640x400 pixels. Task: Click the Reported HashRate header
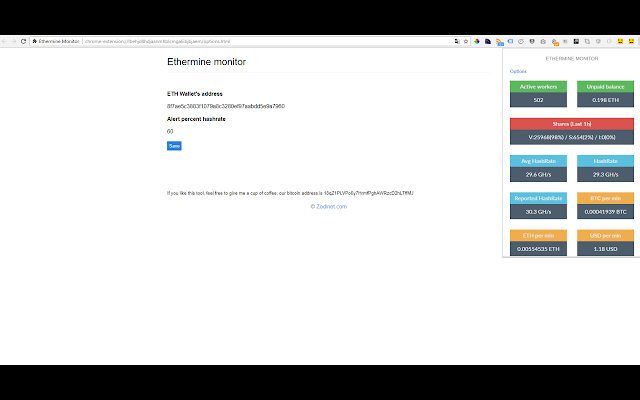pos(538,198)
